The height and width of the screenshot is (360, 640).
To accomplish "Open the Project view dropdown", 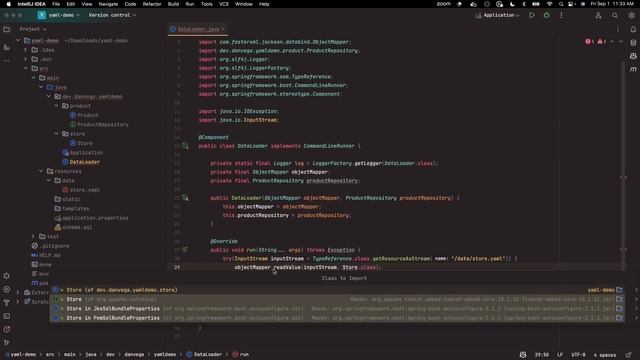I will (x=33, y=29).
